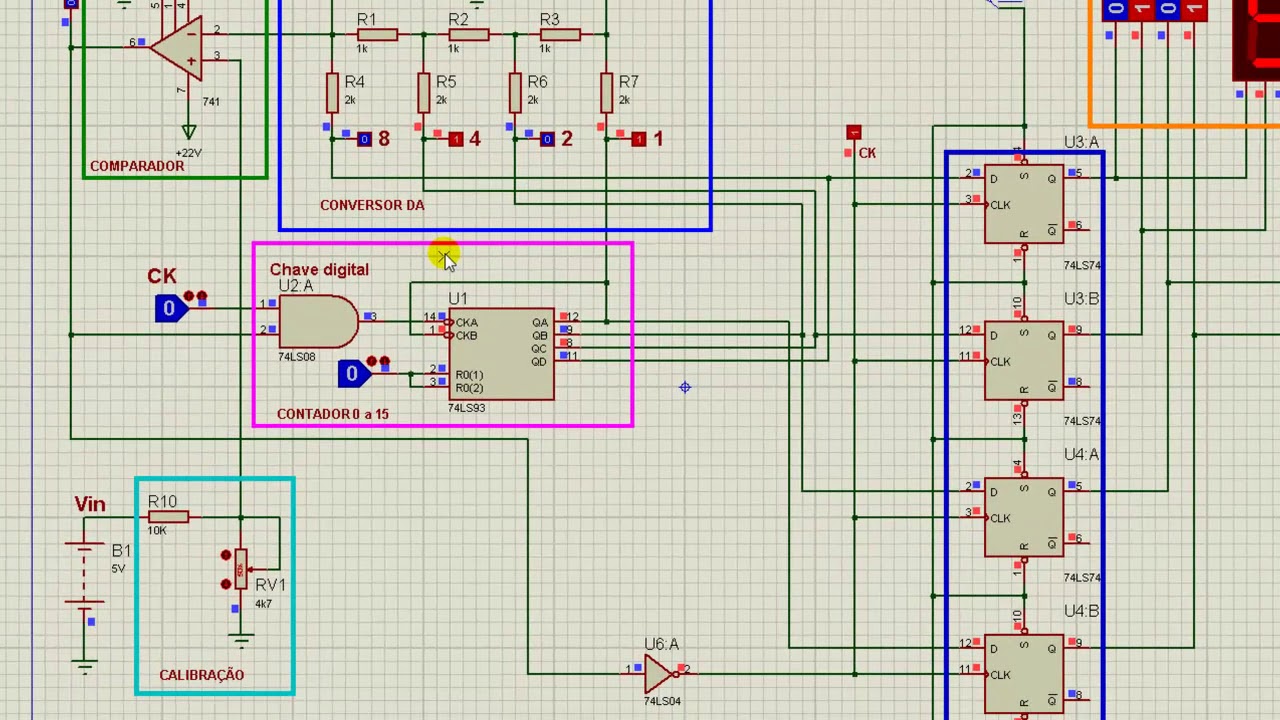
Task: Select the U4:A flip-flop component
Action: [x=1024, y=517]
